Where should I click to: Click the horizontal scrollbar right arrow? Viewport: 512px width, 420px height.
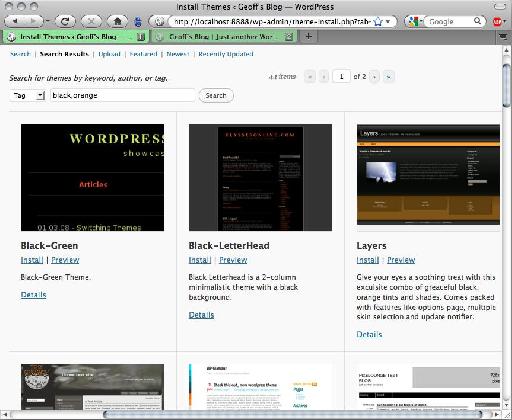click(497, 415)
